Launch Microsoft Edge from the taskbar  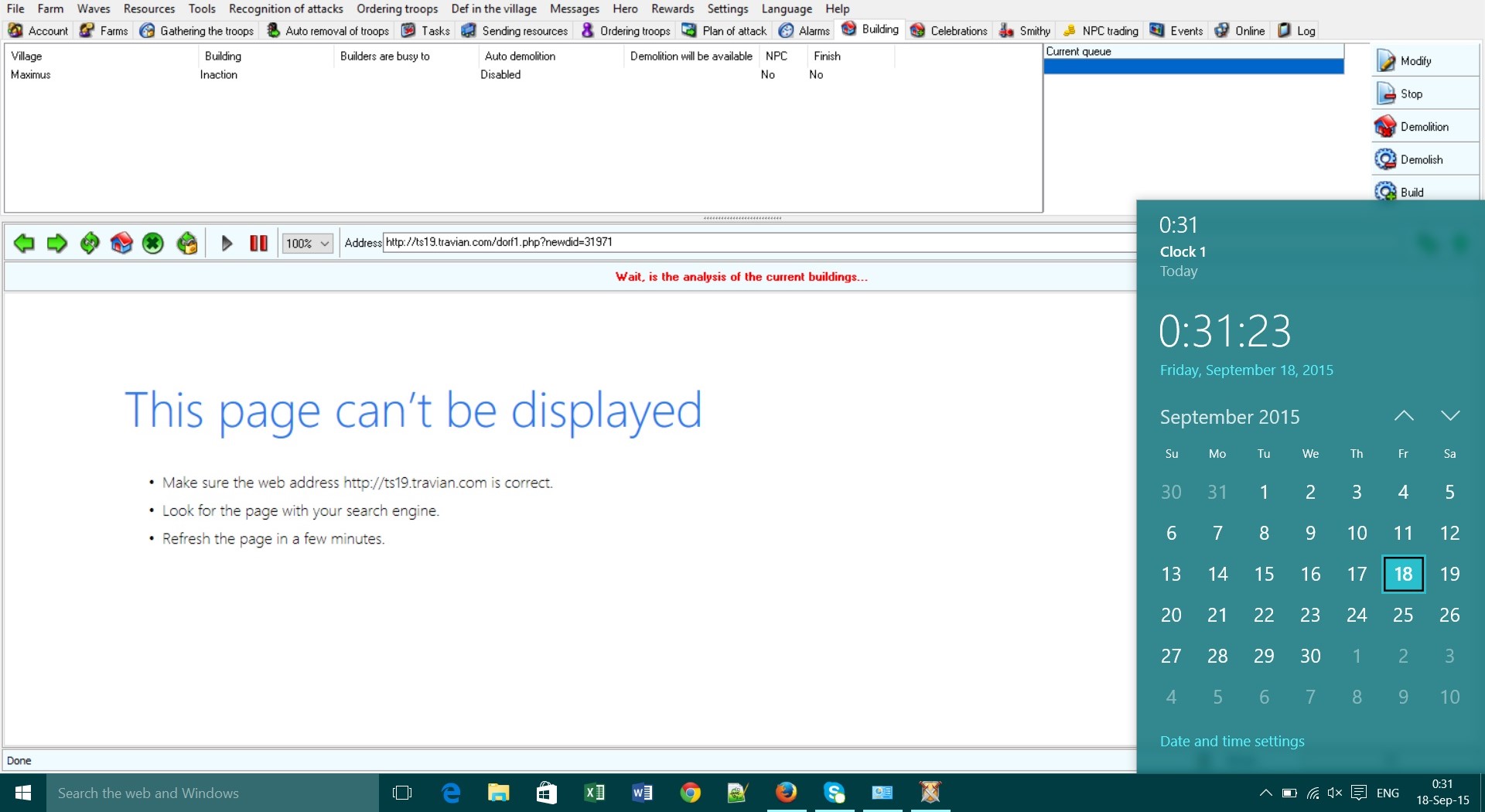(451, 793)
